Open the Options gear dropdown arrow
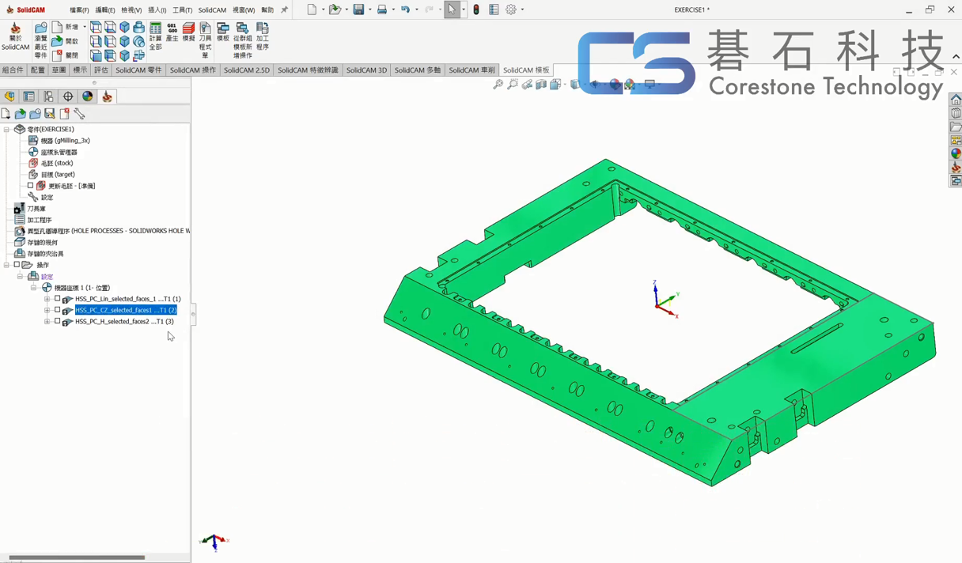Screen dimensions: 962x563 point(522,10)
